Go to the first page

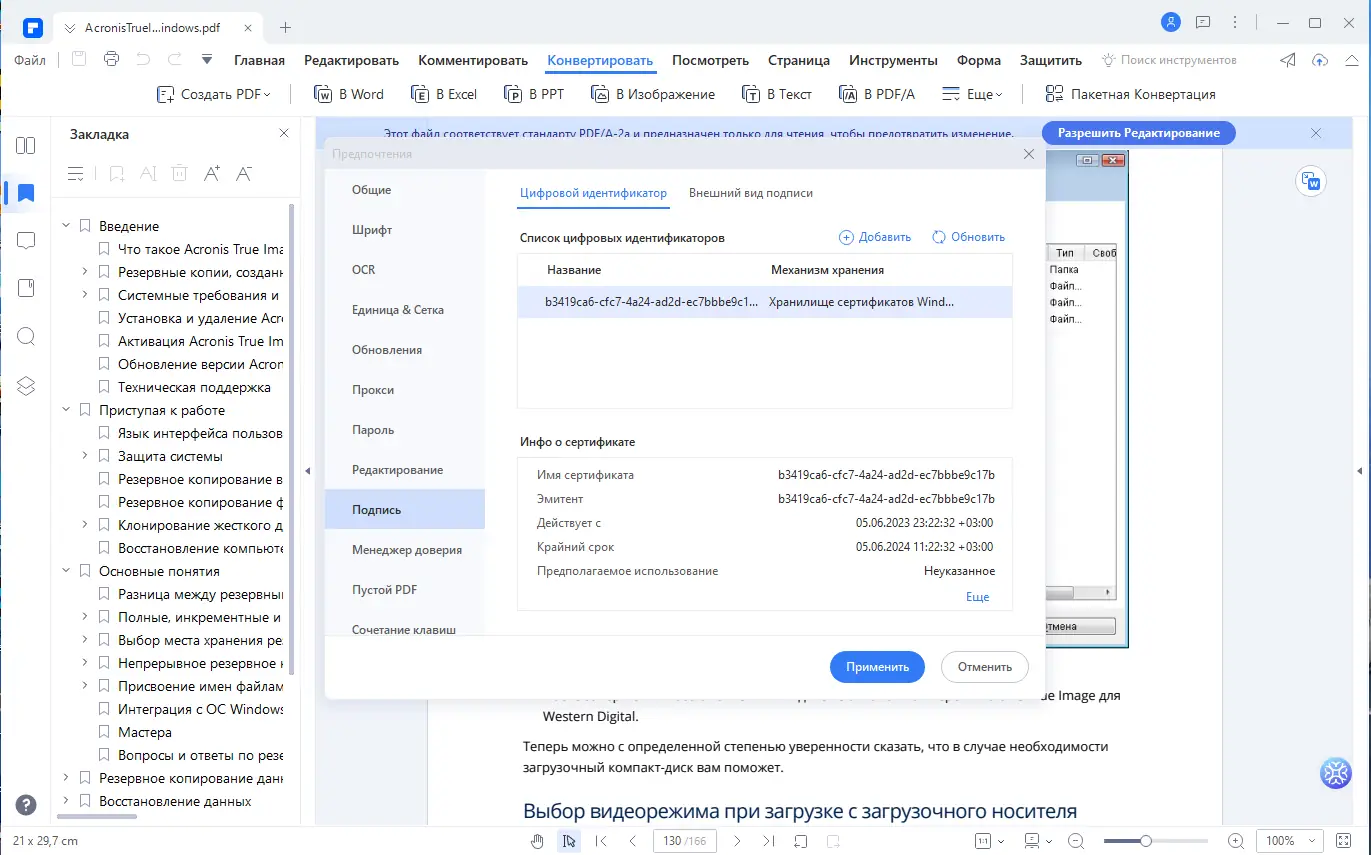[601, 841]
